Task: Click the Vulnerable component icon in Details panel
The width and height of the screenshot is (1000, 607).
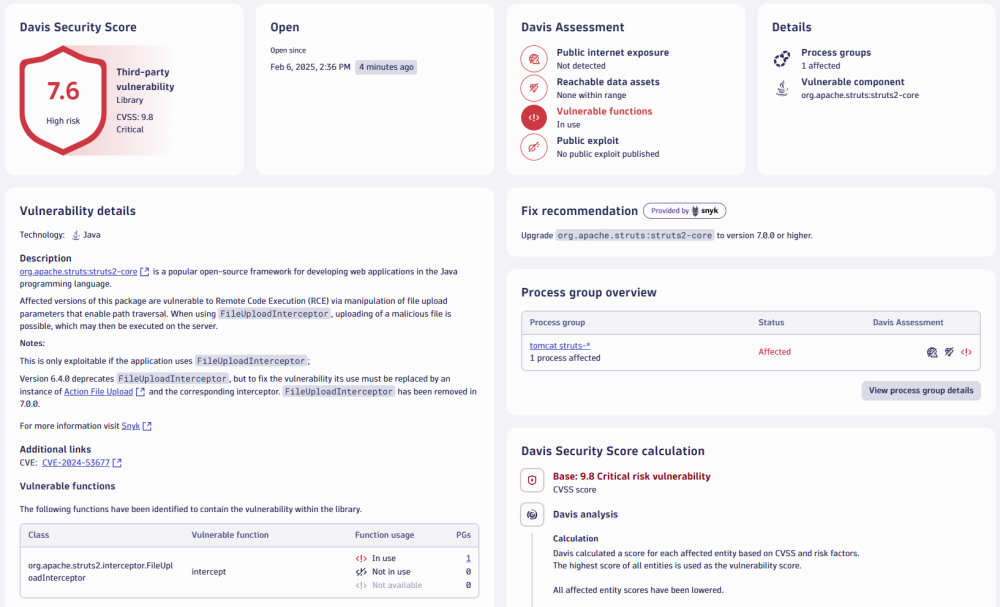Action: coord(781,87)
